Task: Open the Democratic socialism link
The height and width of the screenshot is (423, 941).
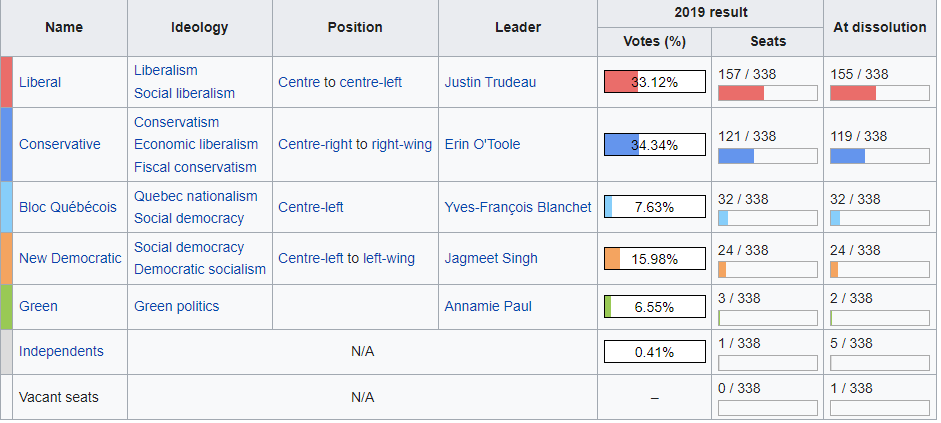Action: tap(200, 269)
